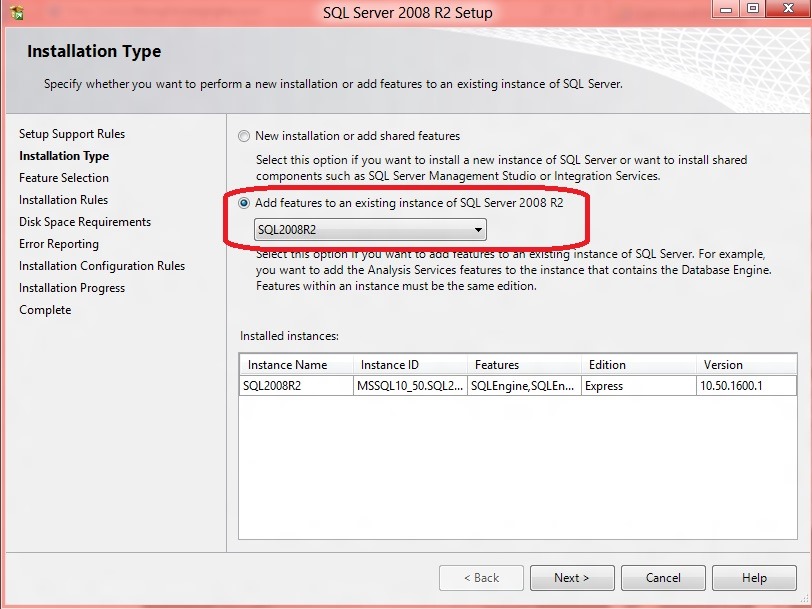Close the SQL Server 2008 R2 Setup window
The height and width of the screenshot is (609, 812).
click(x=788, y=9)
